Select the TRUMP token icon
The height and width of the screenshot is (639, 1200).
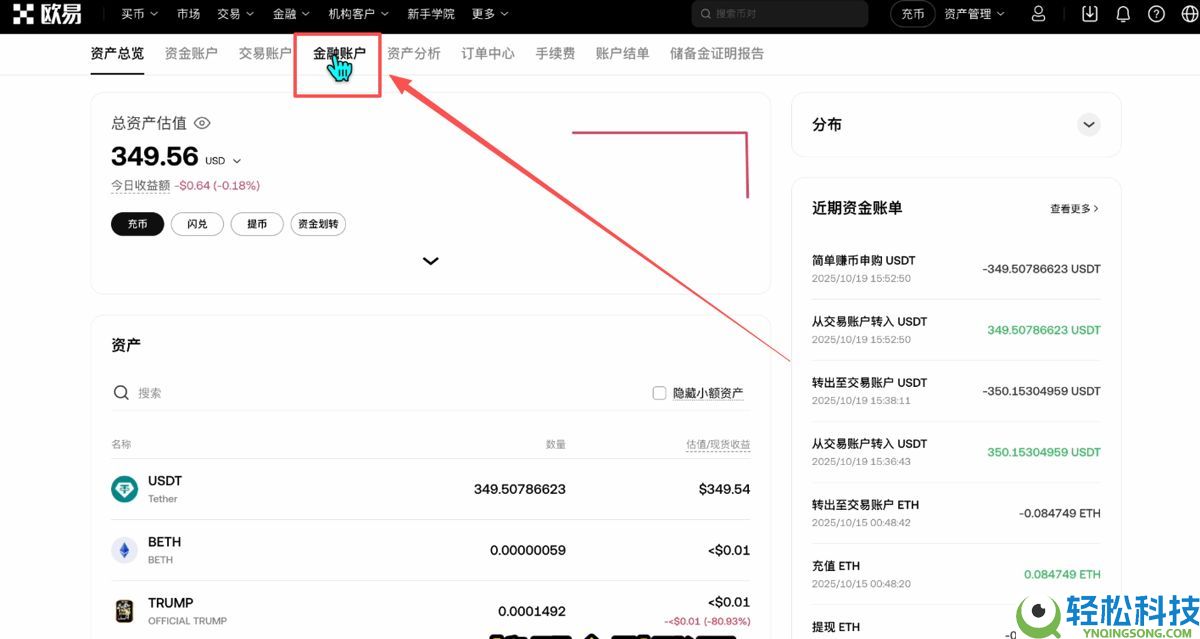pos(124,610)
